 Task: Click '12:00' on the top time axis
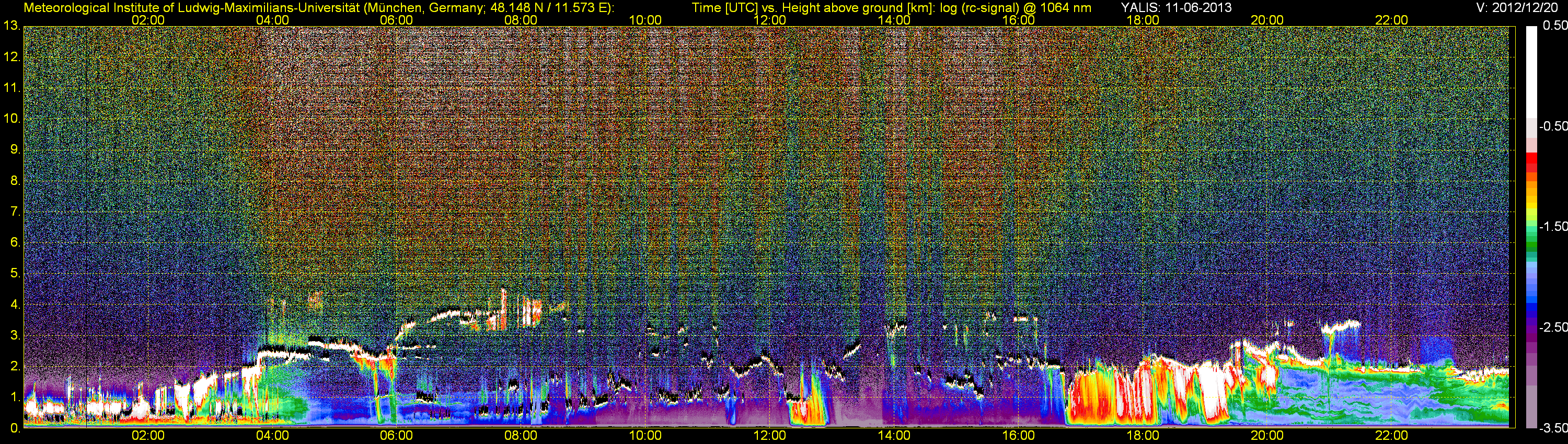769,20
